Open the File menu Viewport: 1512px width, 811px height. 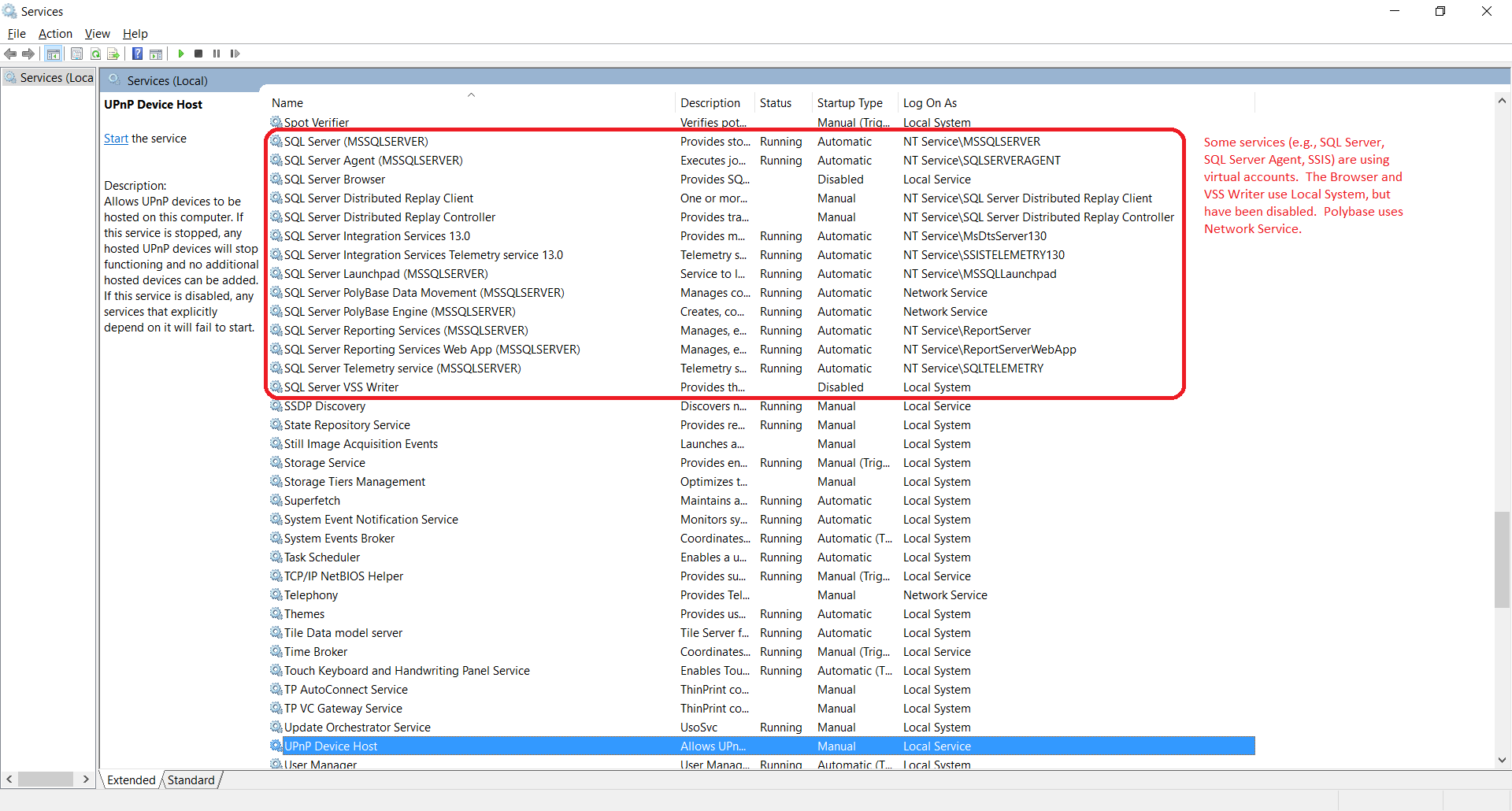point(17,34)
